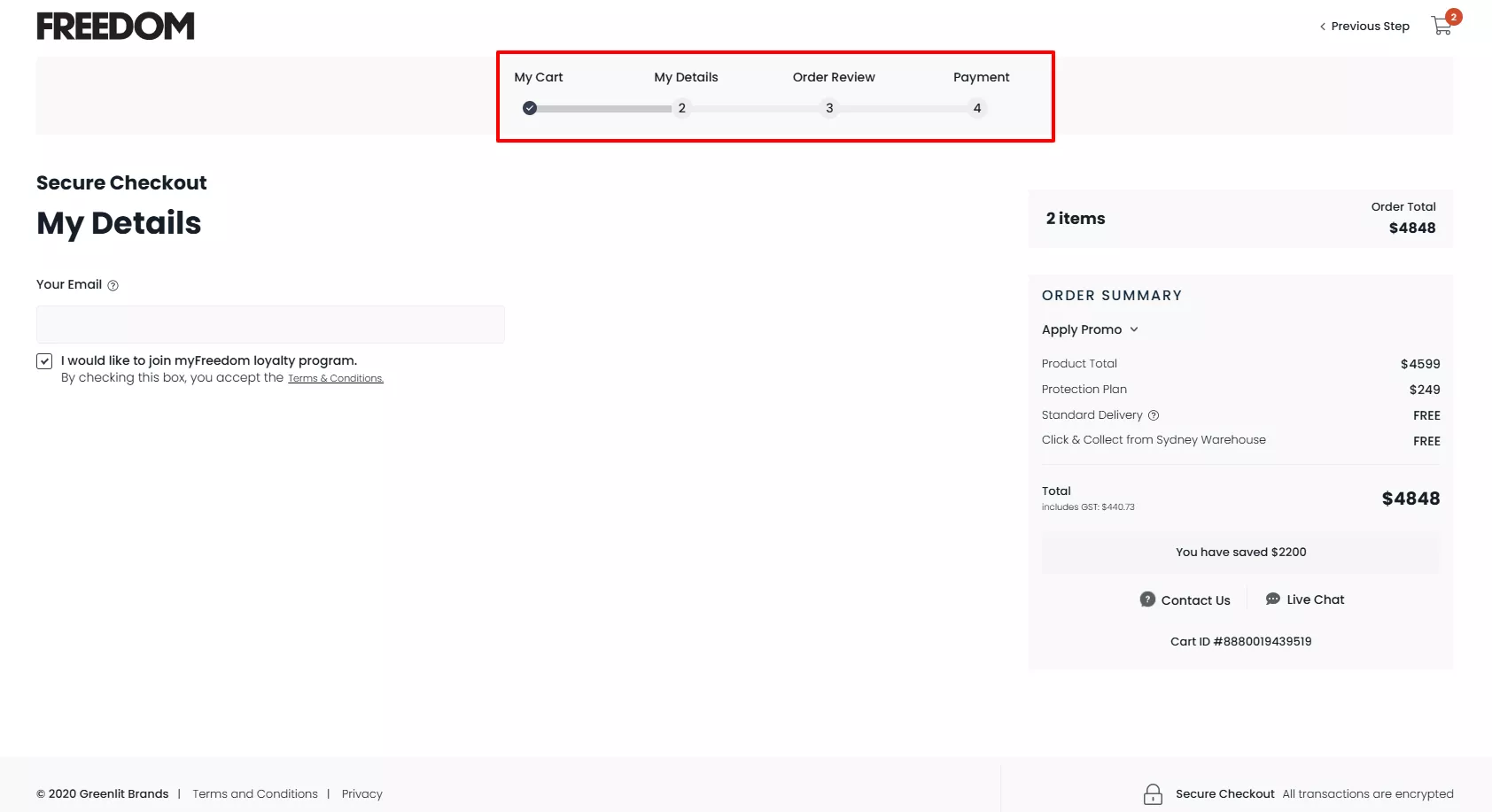Select the Order Review step 3
The height and width of the screenshot is (812, 1492).
pos(829,108)
